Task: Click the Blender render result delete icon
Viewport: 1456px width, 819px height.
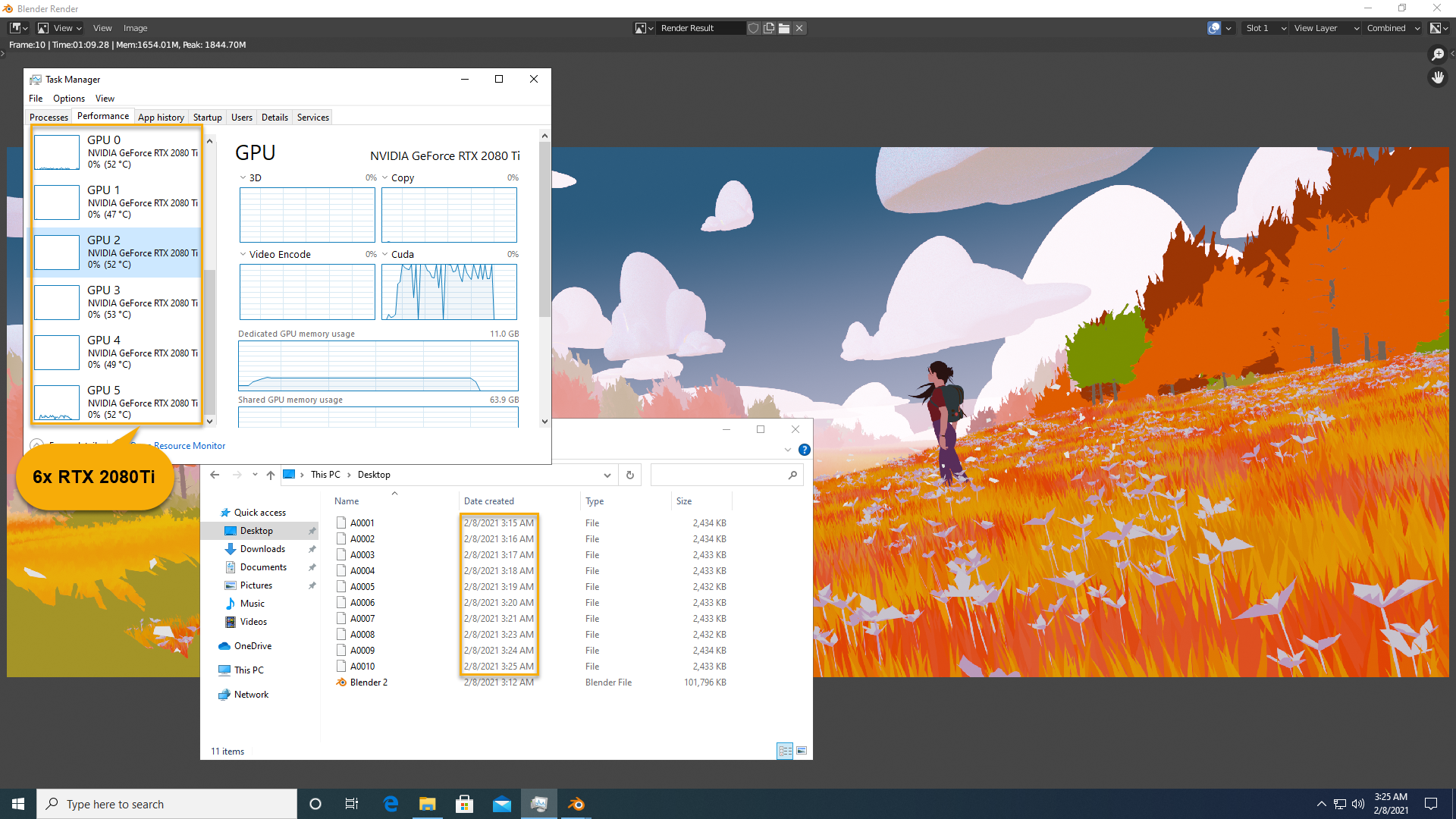Action: coord(799,28)
